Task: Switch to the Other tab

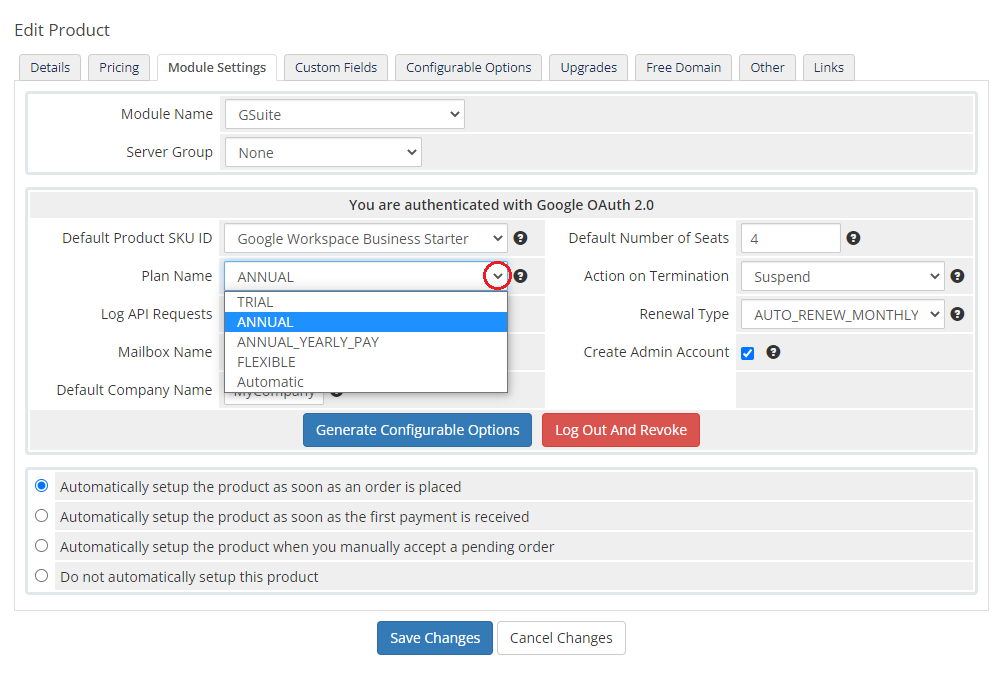Action: click(767, 67)
